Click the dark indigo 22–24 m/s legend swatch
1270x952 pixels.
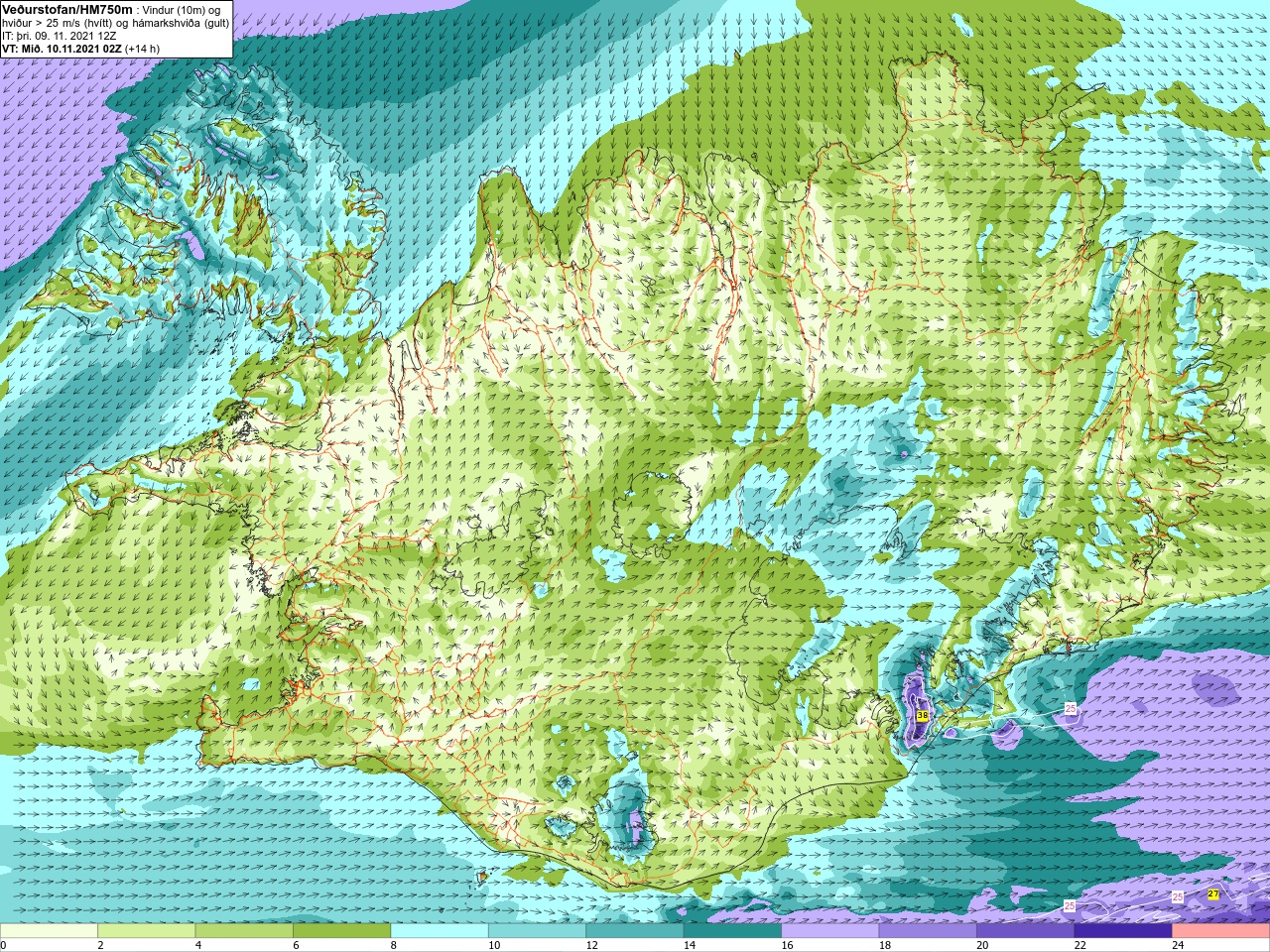1123,931
